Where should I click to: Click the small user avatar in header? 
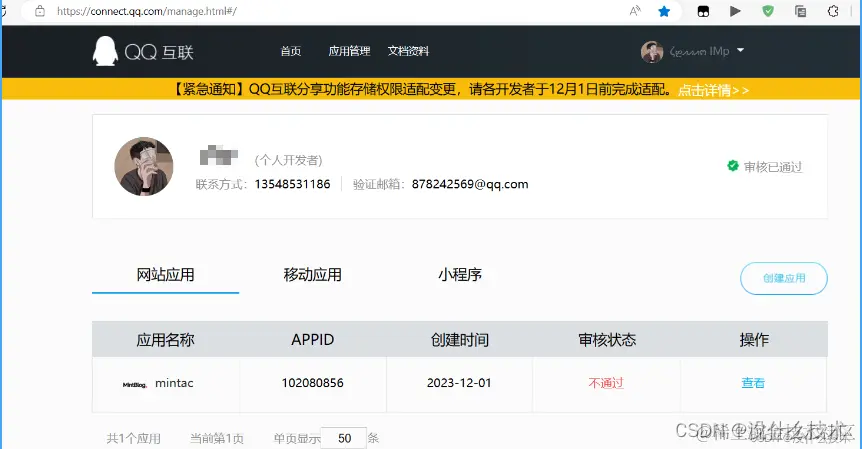[x=652, y=52]
